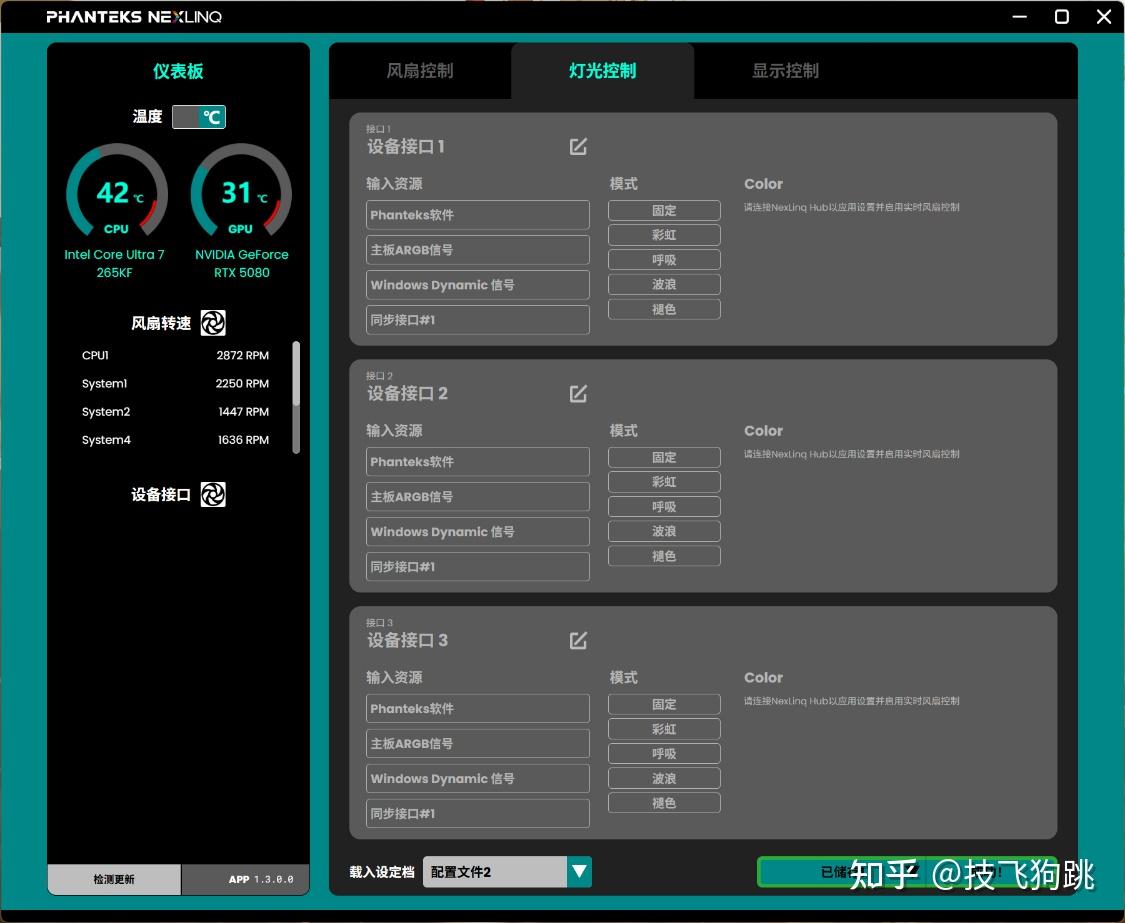Open the 载入设定档 dropdown arrow
This screenshot has height=923, width=1125.
click(x=580, y=871)
